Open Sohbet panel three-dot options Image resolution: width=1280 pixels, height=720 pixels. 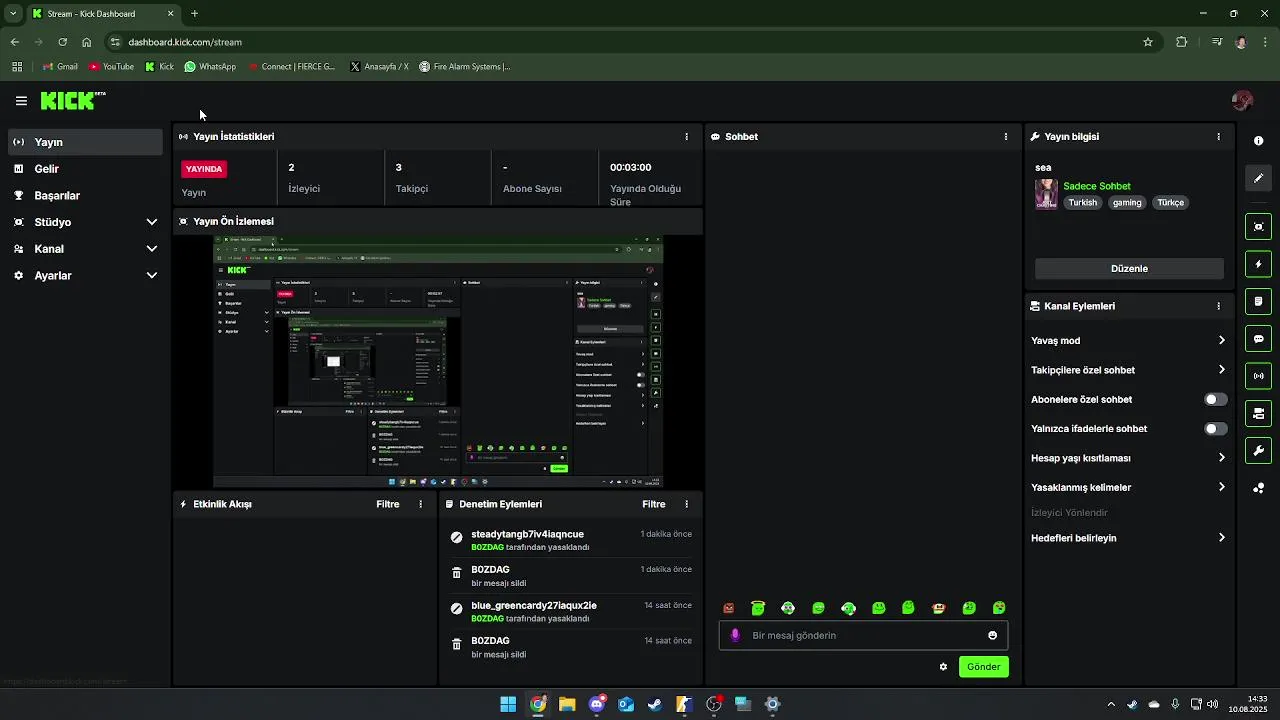pos(1006,137)
